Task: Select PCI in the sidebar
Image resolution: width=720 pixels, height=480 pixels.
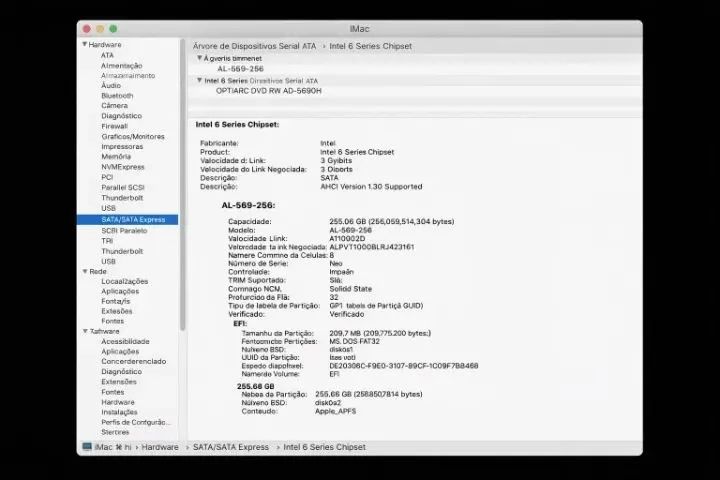Action: click(x=107, y=177)
